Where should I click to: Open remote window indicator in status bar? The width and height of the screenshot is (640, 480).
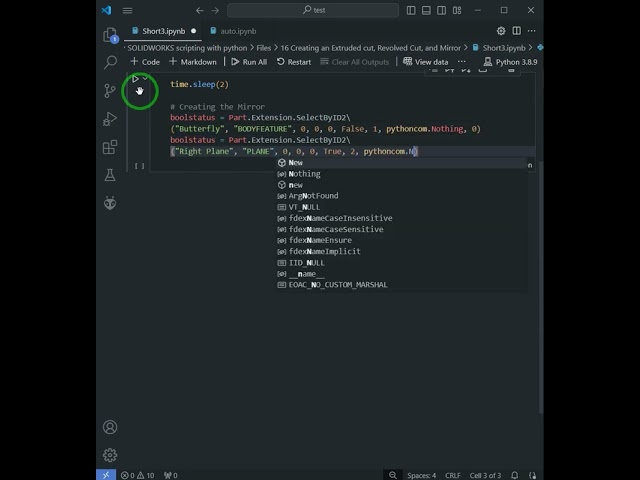(106, 475)
